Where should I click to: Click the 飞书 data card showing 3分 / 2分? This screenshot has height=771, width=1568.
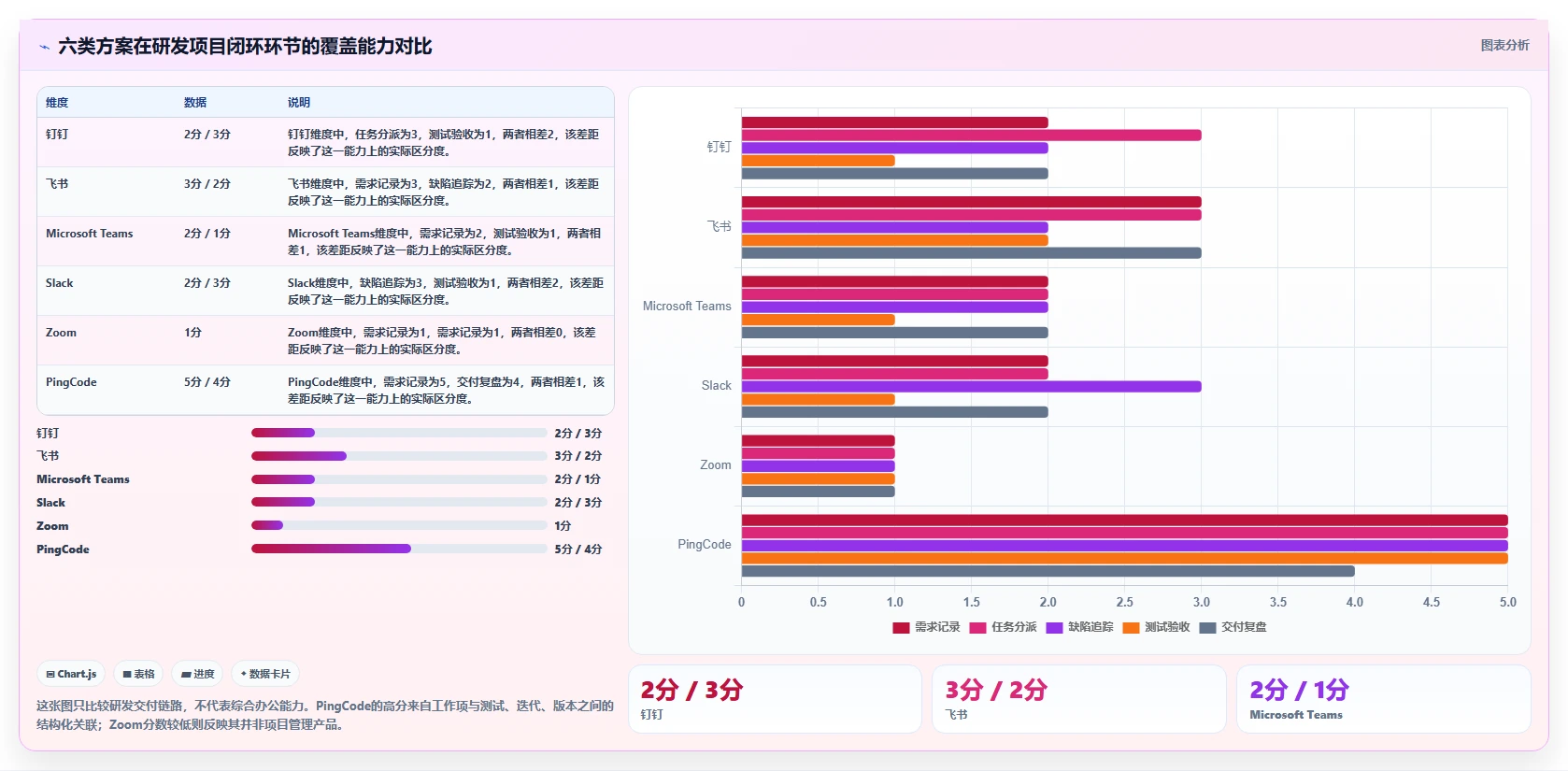[1079, 699]
